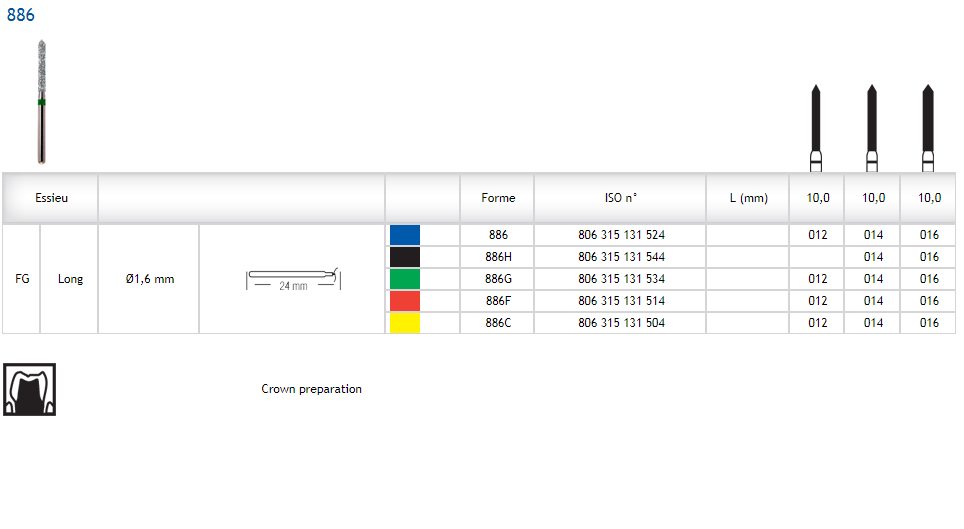Click the last bur silhouette icon

(927, 128)
